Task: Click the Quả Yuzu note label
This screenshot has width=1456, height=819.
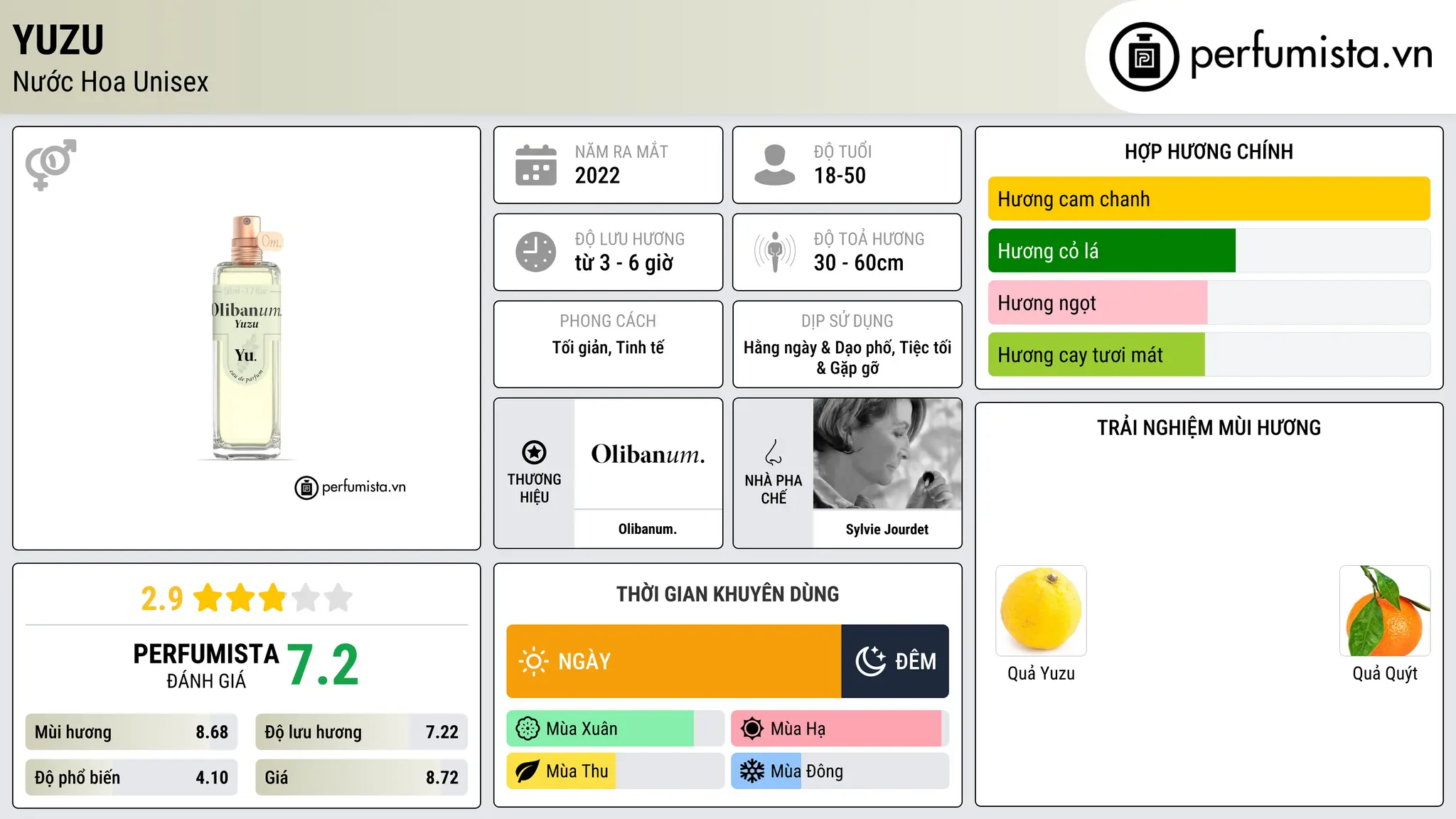Action: point(1041,673)
